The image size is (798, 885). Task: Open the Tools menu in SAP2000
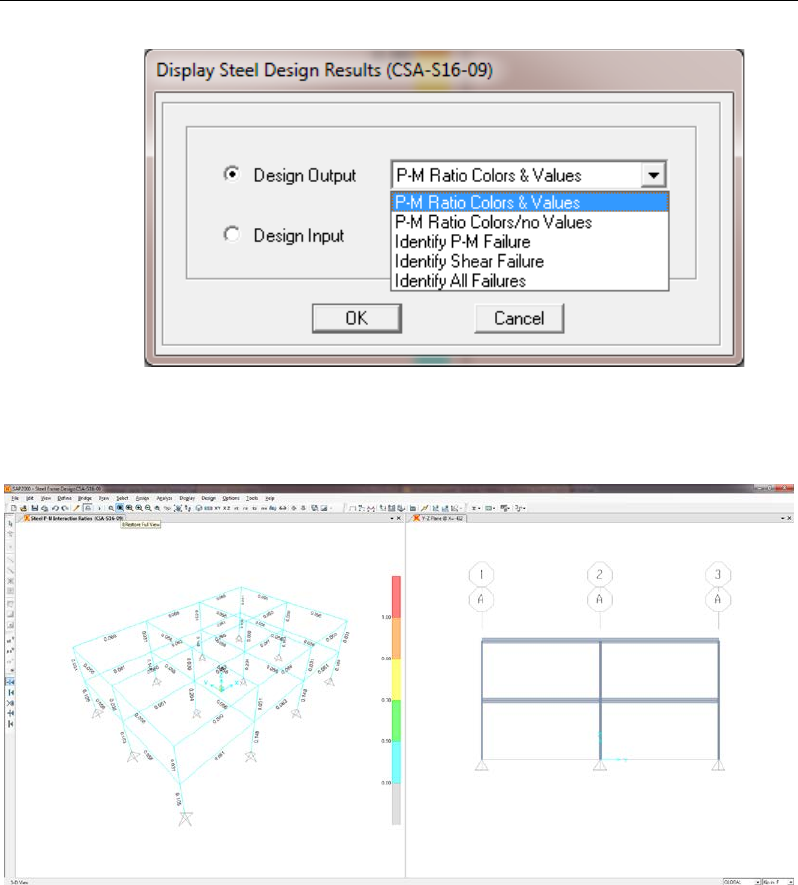[x=252, y=498]
